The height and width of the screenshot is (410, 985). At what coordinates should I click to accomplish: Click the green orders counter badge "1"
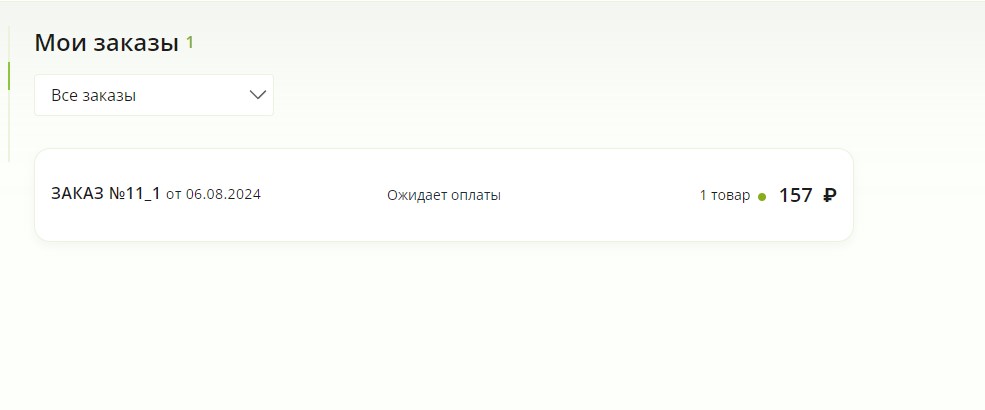pos(190,43)
